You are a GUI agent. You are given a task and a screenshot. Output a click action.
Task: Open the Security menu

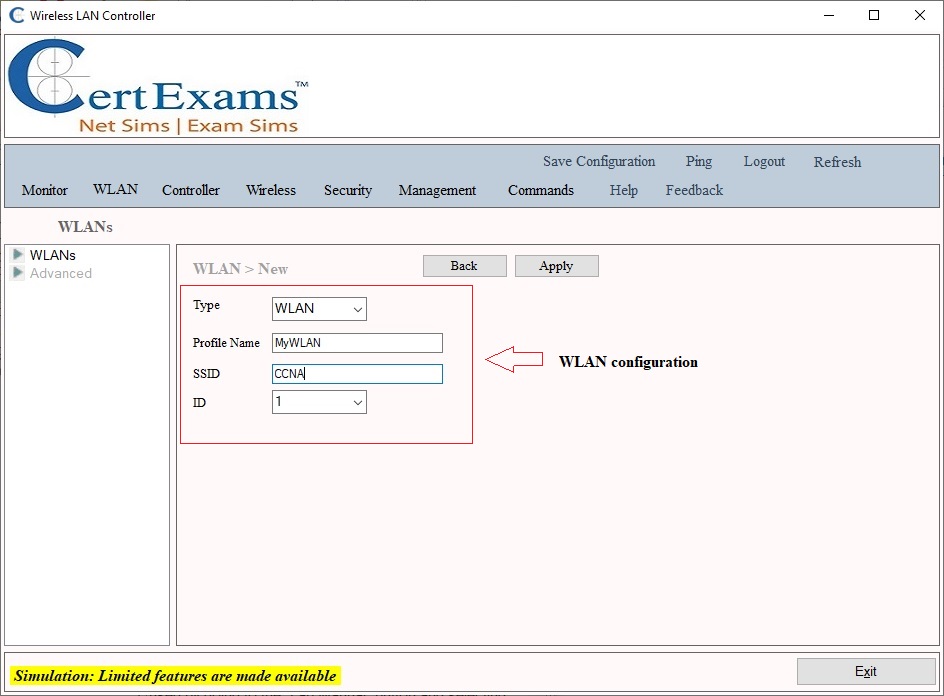(x=347, y=189)
